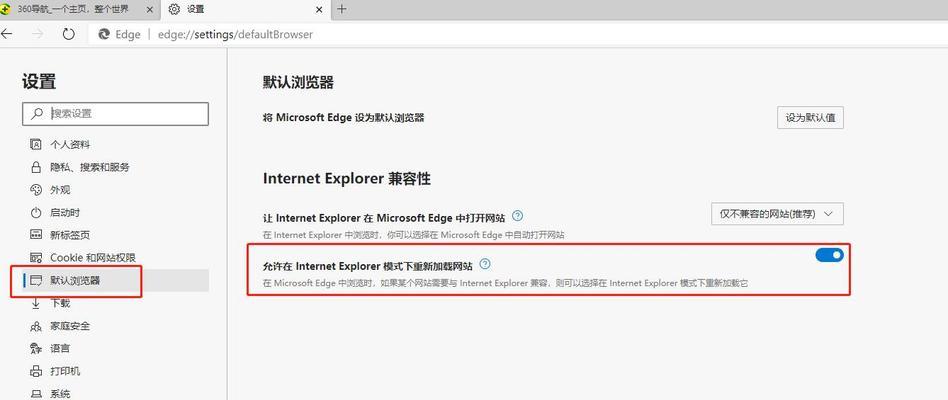Click the 个人资料 profile icon
Viewport: 948px width, 400px height.
tap(36, 144)
